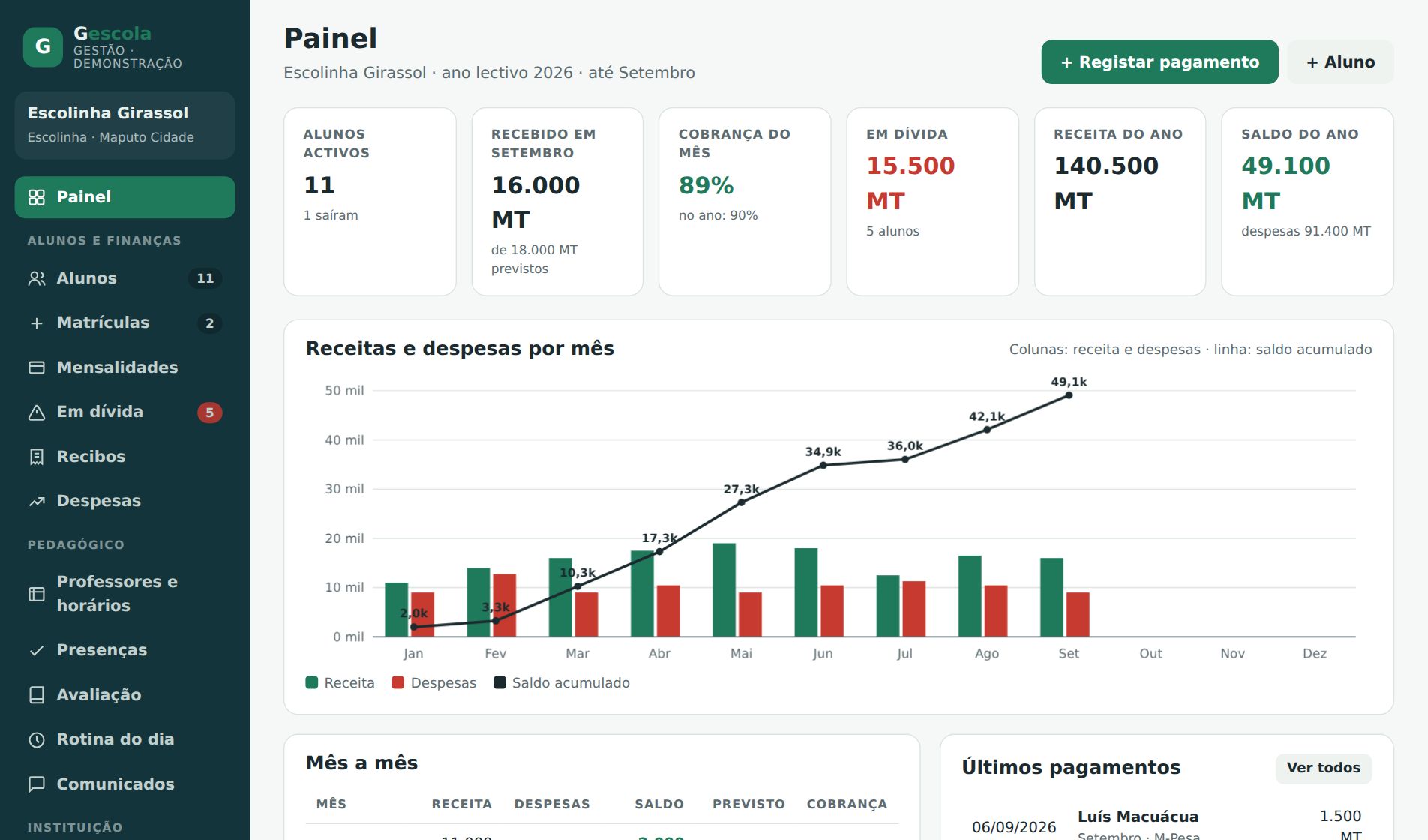
Task: Click the green Set receita bar
Action: 1051,598
